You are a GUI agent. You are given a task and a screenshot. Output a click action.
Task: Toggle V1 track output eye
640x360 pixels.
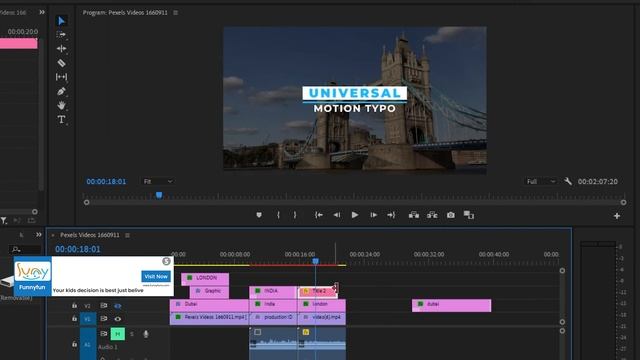pos(118,319)
